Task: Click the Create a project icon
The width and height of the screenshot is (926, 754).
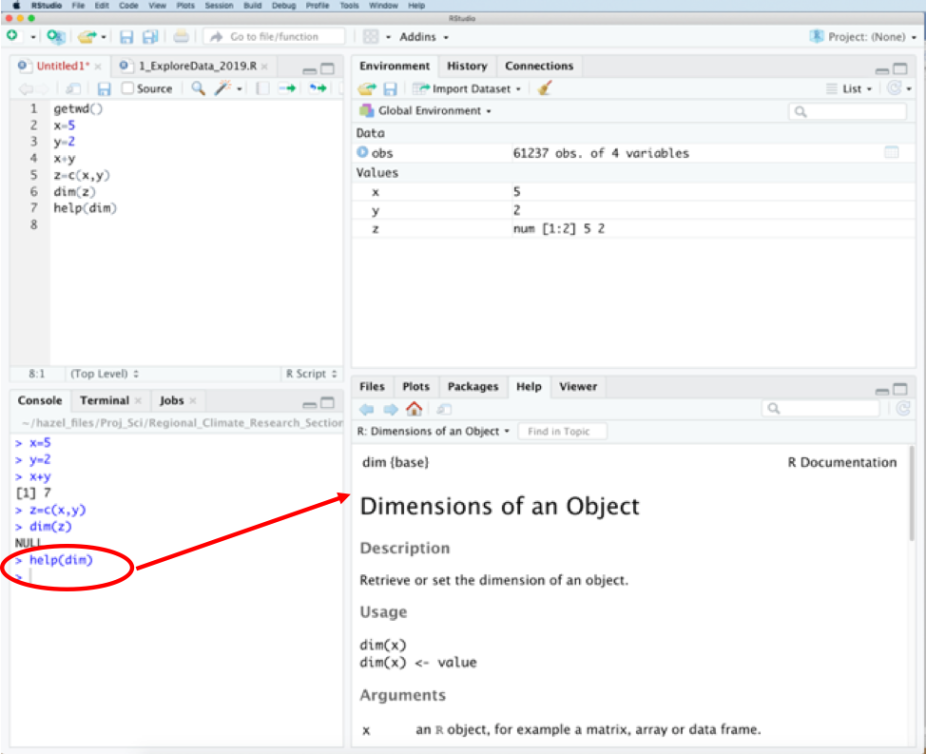Action: coord(55,37)
